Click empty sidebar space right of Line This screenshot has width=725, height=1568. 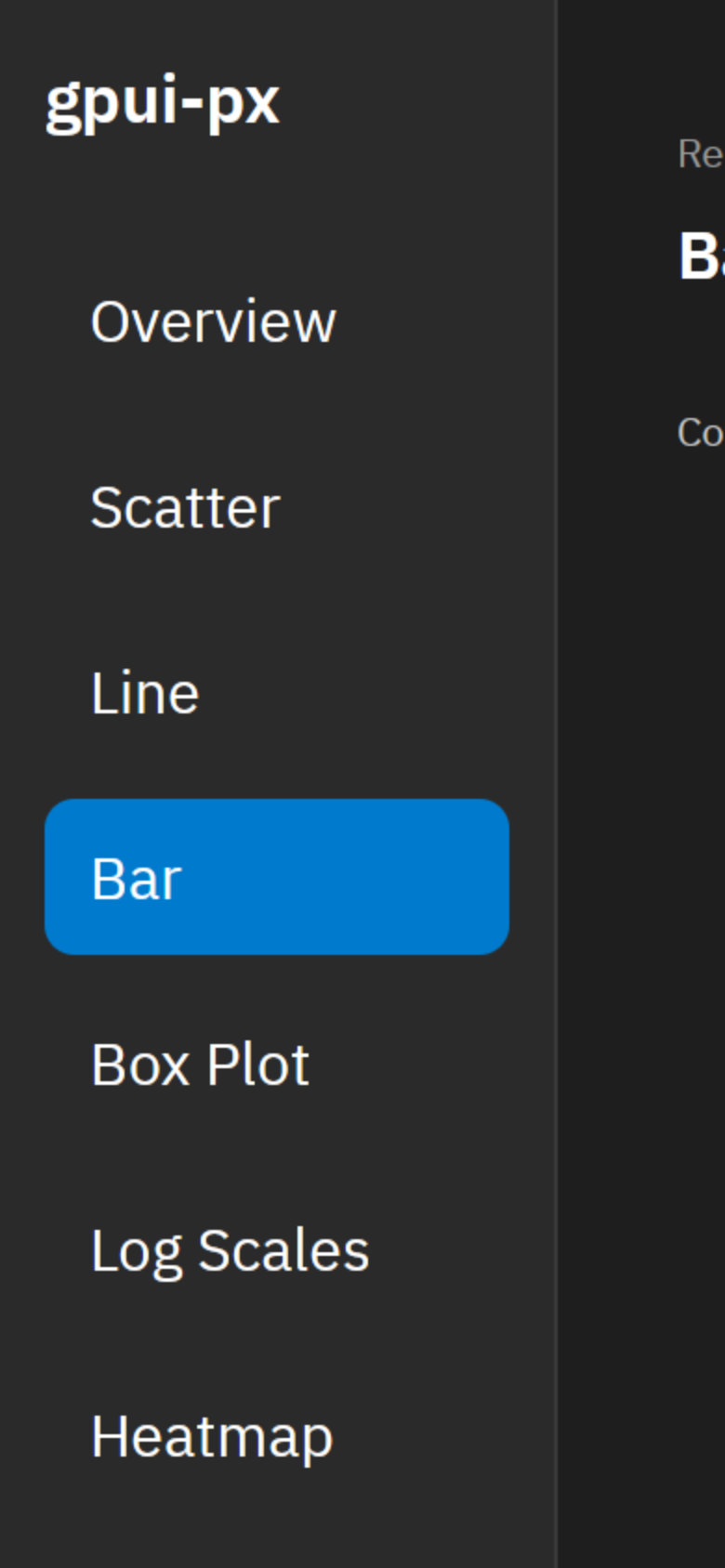[x=372, y=692]
